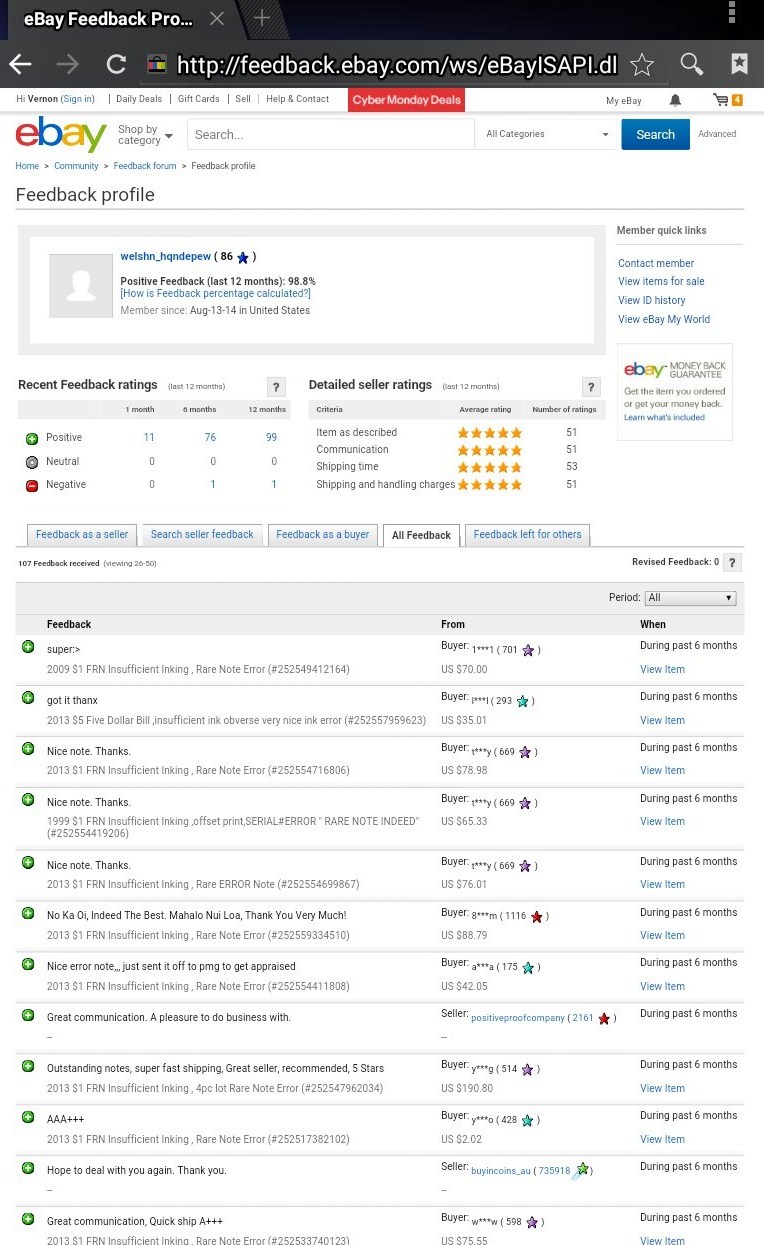This screenshot has height=1245, width=764.
Task: Click 99 positive ratings for 12 months
Action: click(271, 438)
